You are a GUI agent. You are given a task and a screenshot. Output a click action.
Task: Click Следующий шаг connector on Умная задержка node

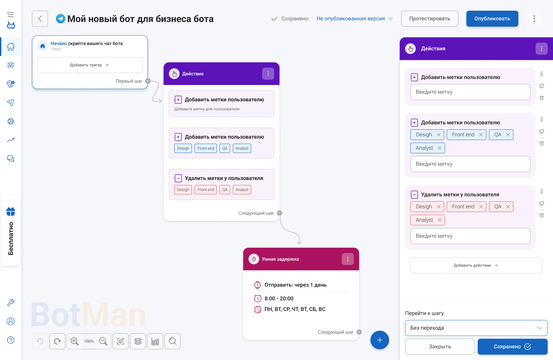click(359, 332)
